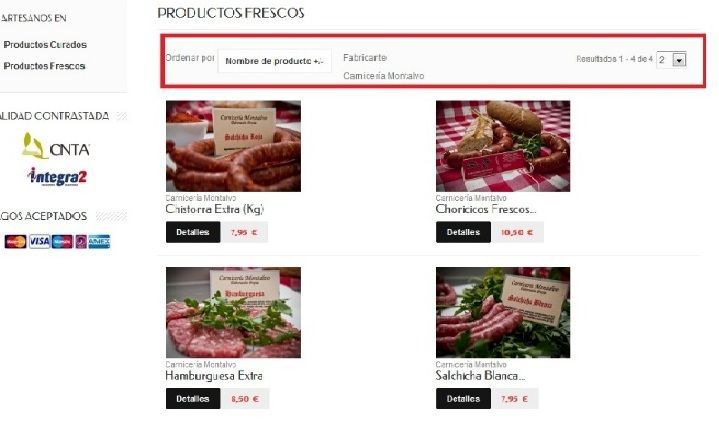Open the Nombre de producto sort dropdown
This screenshot has width=719, height=421.
tap(274, 61)
